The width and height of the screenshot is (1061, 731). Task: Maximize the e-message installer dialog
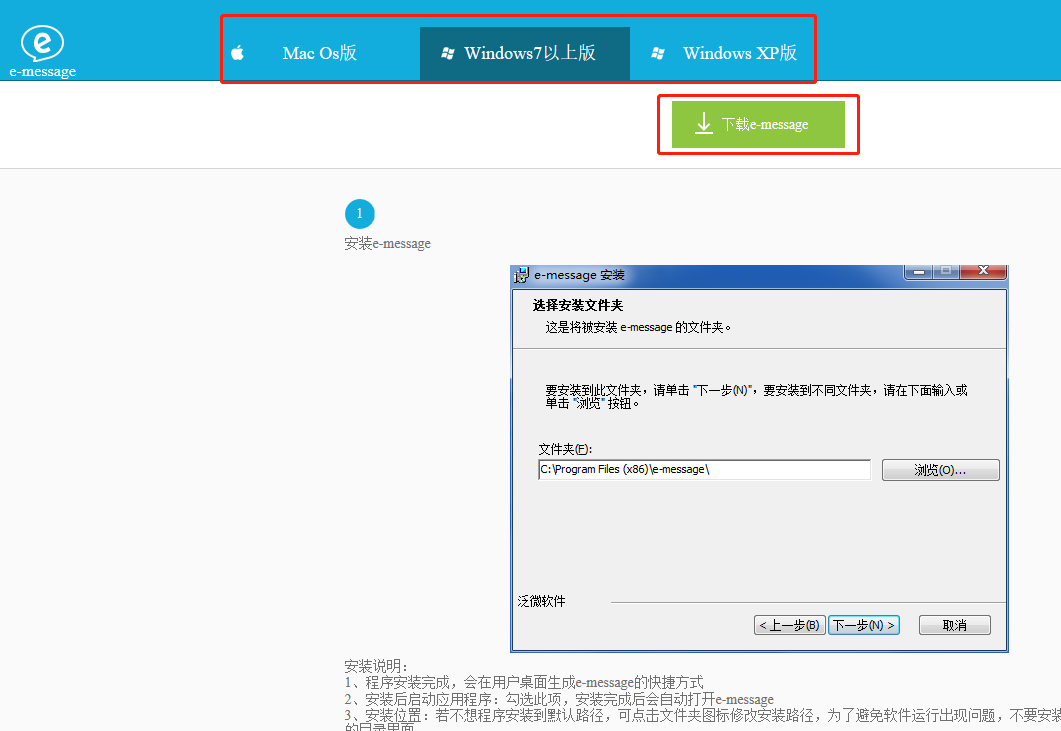point(945,271)
